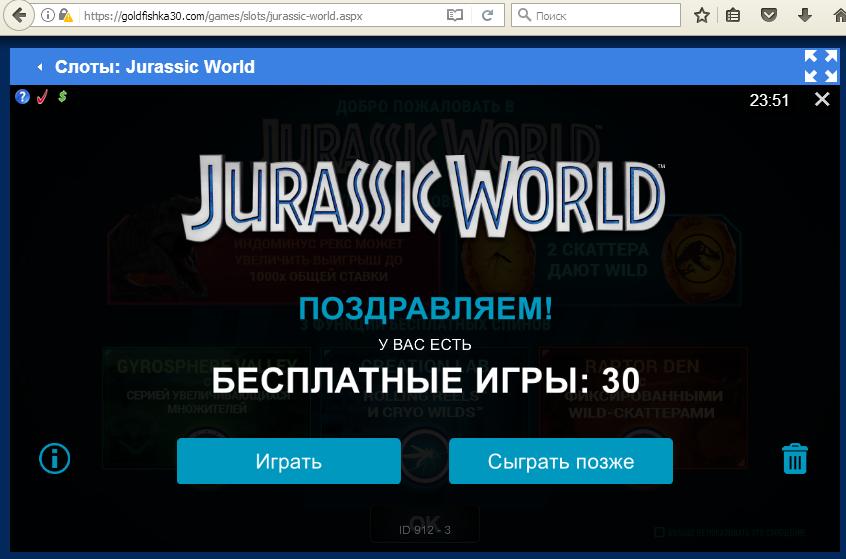The width and height of the screenshot is (846, 559).
Task: Postpone with Сыграть позже button
Action: point(561,461)
